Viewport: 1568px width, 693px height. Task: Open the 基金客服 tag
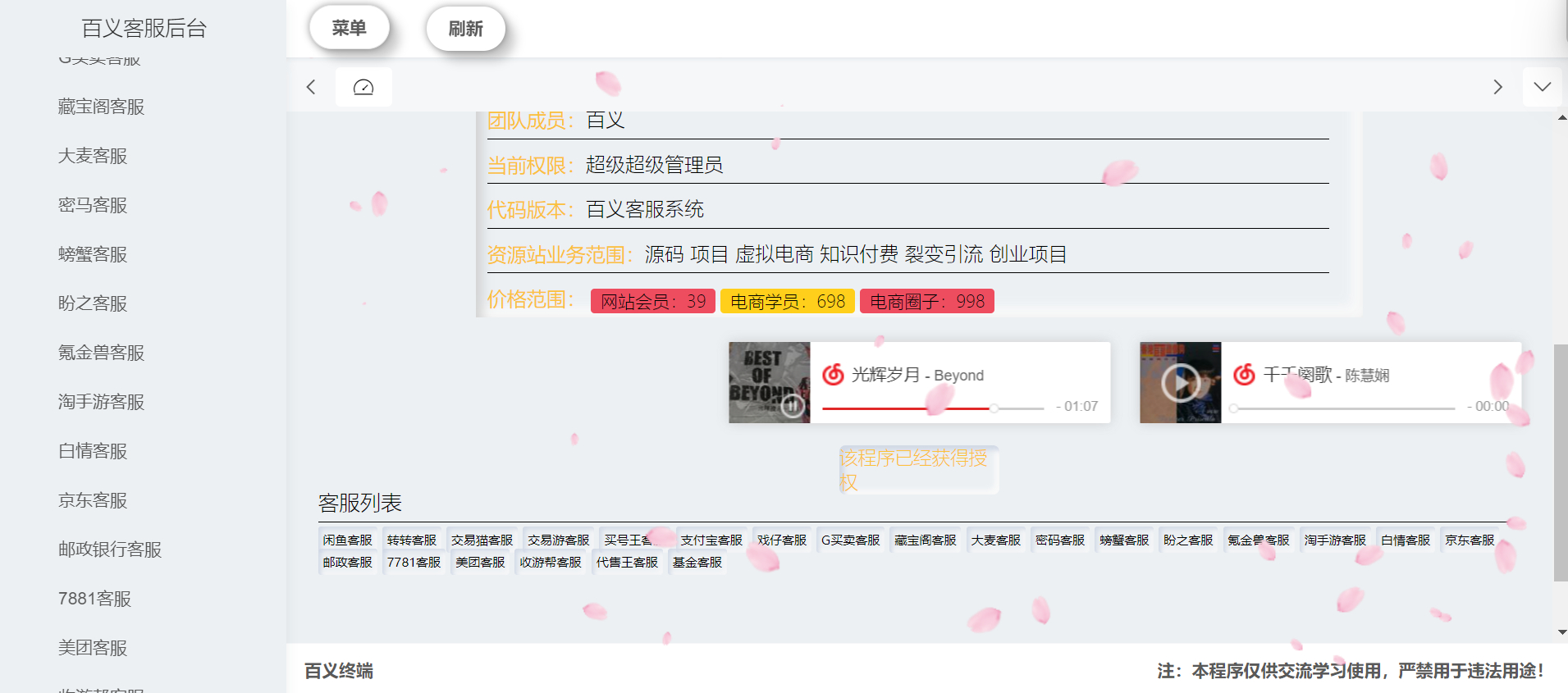[x=697, y=563]
